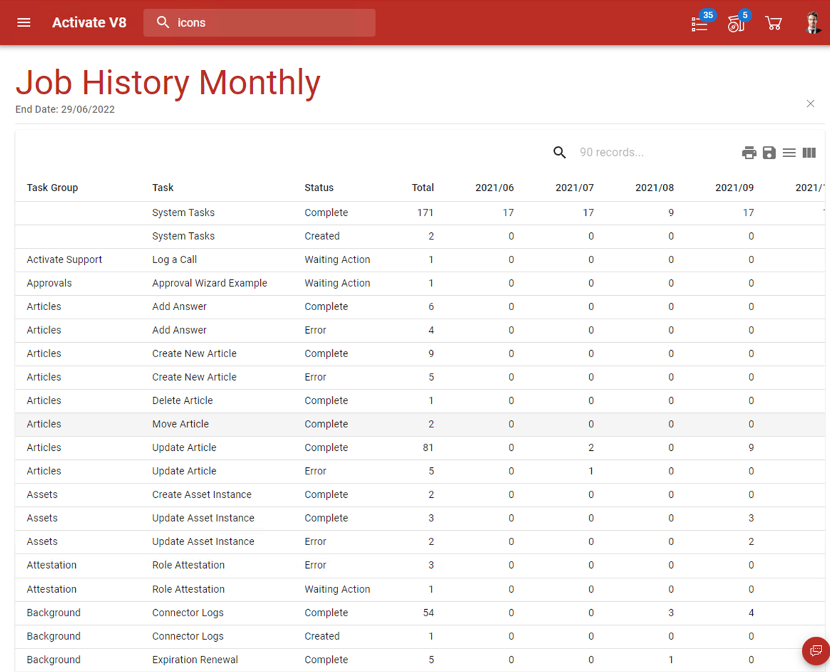Click the 'Delete Article' task cell
This screenshot has width=830, height=672.
click(183, 401)
